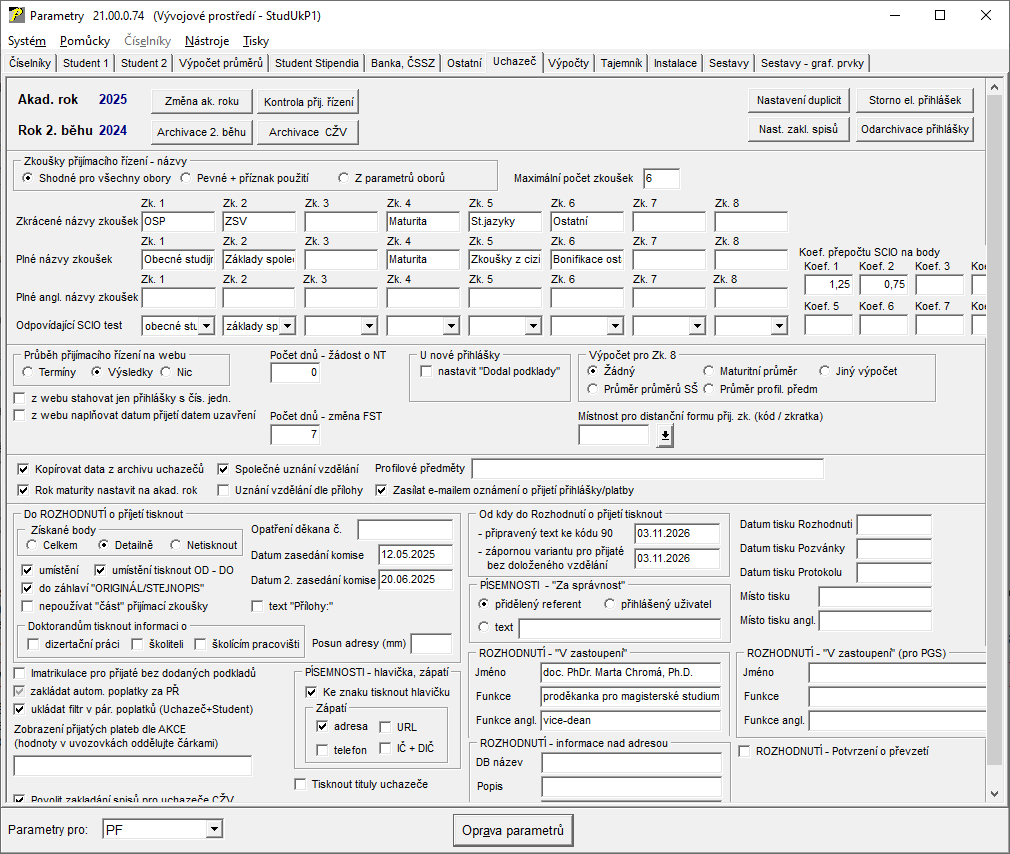Viewport: 1010px width, 854px height.
Task: Click the "Změna ak. roku" button
Action: pos(202,101)
